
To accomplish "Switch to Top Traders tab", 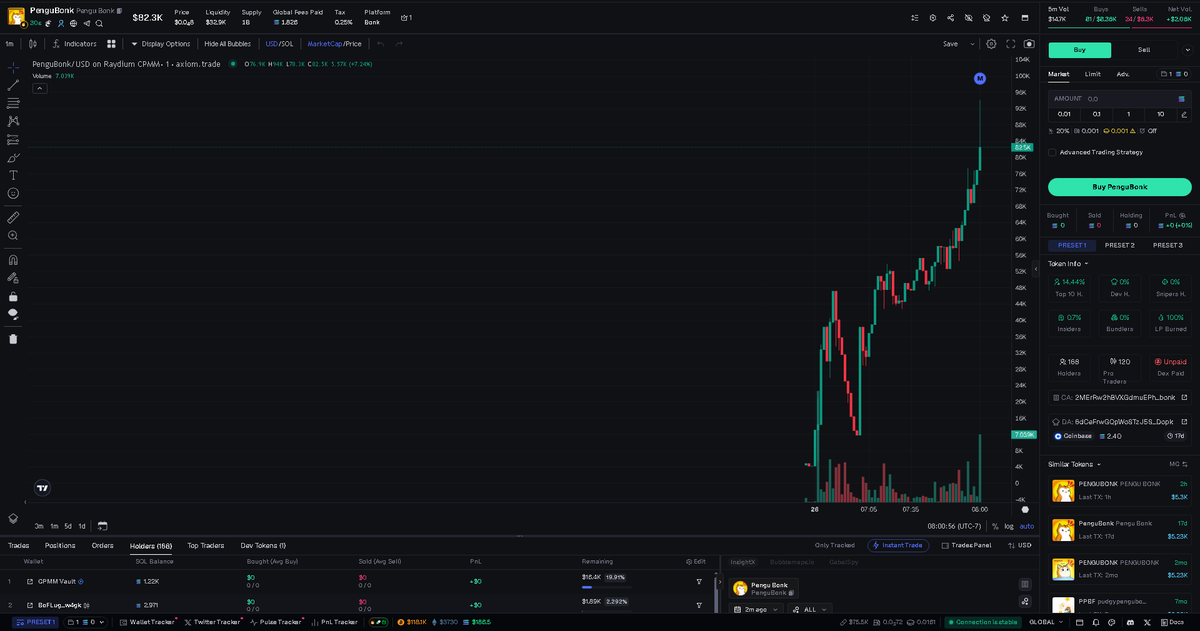I will click(x=206, y=545).
